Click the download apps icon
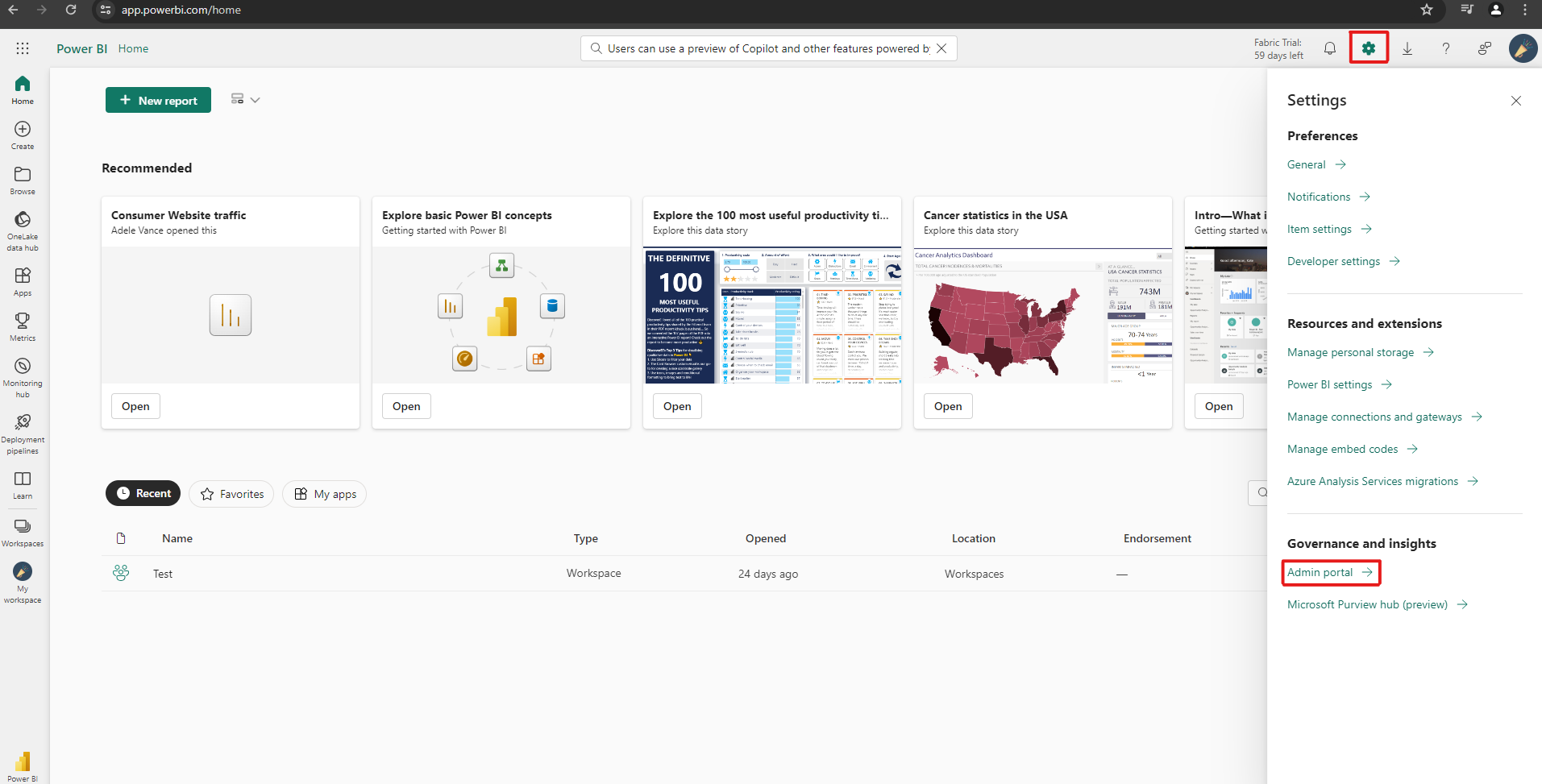The height and width of the screenshot is (784, 1542). 1407,48
